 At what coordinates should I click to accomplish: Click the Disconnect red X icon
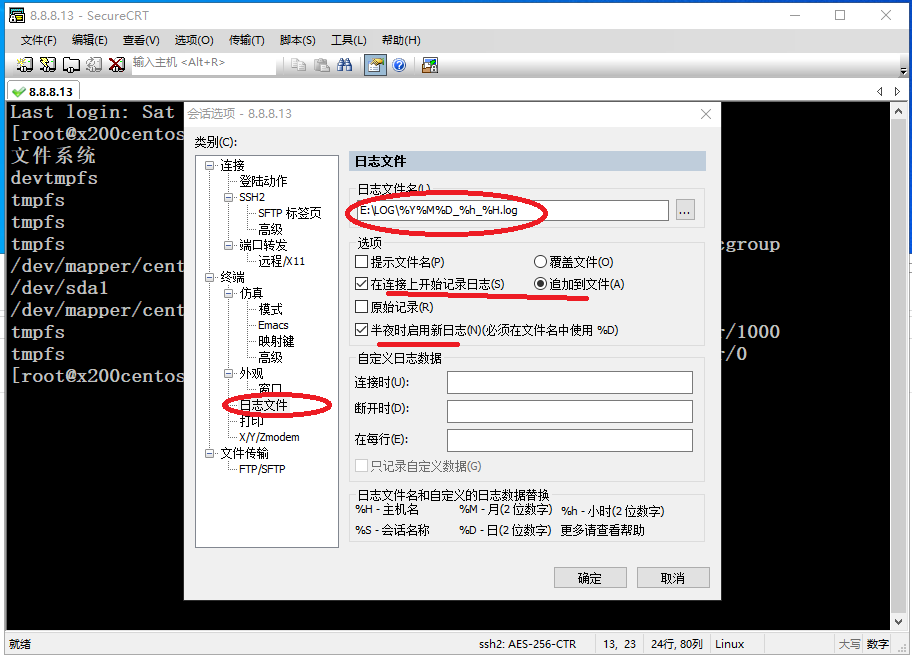[x=117, y=65]
